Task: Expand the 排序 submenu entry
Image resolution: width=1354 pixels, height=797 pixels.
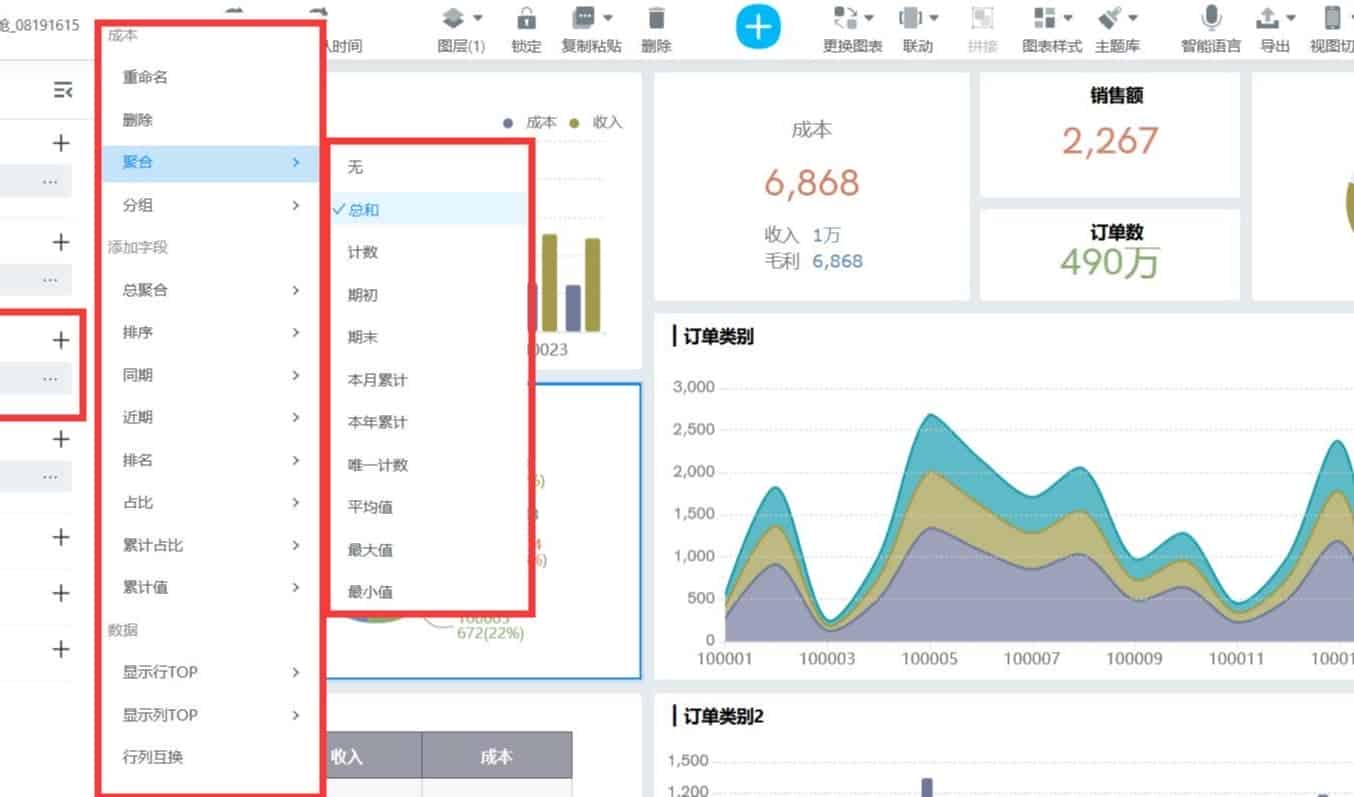Action: pos(210,332)
